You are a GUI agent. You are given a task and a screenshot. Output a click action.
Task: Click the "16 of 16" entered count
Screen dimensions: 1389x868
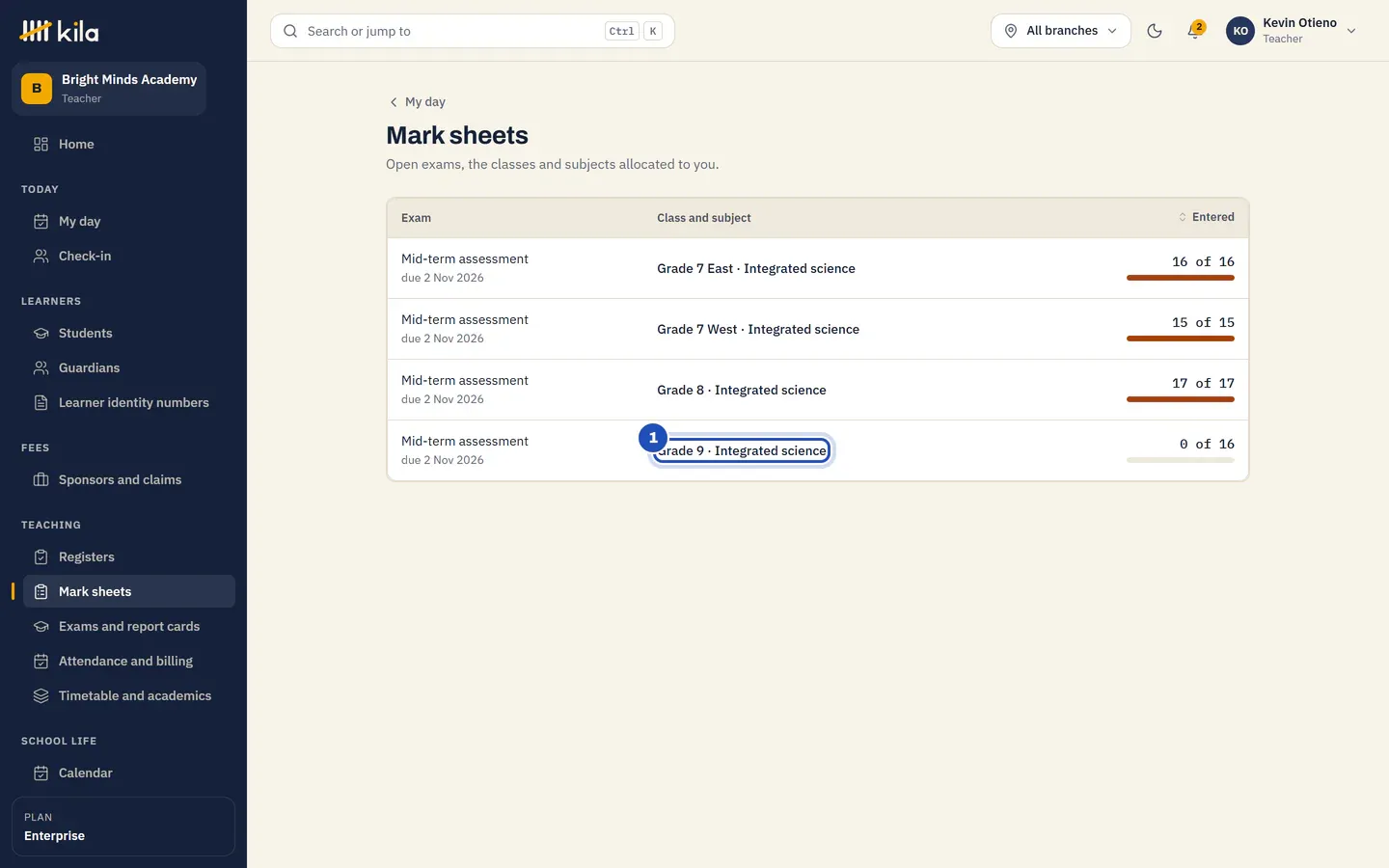[x=1203, y=261]
